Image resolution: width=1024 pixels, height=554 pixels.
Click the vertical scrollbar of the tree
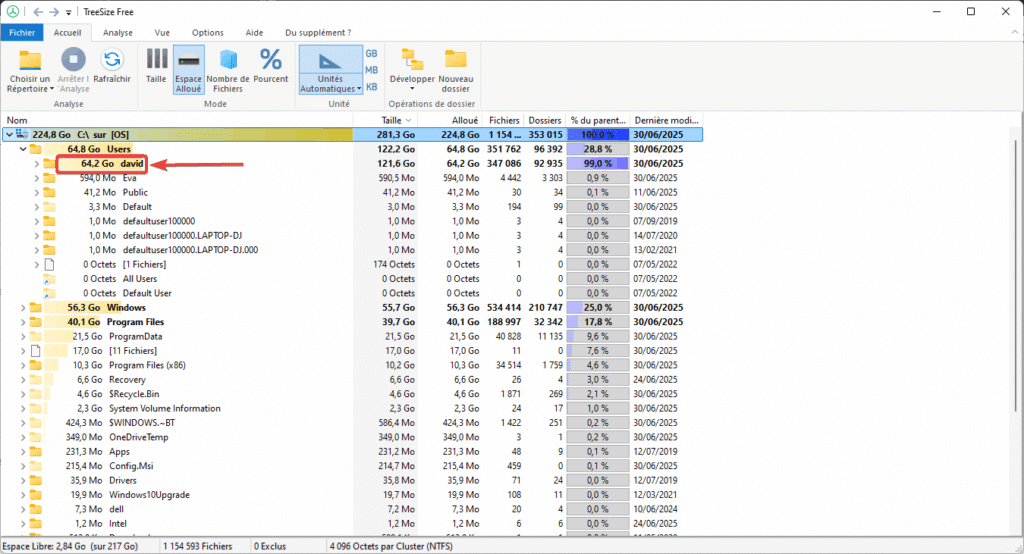[1017, 274]
